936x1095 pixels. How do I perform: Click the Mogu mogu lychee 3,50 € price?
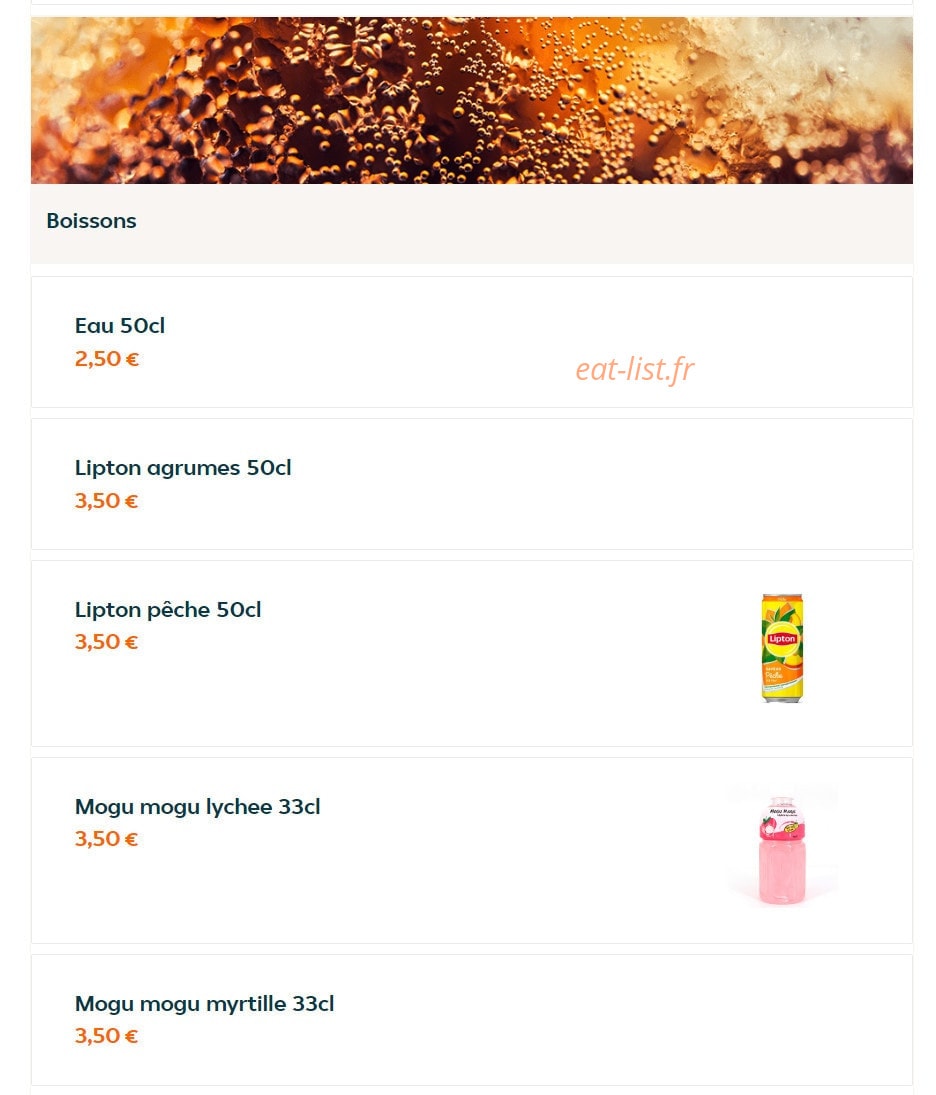[x=106, y=839]
